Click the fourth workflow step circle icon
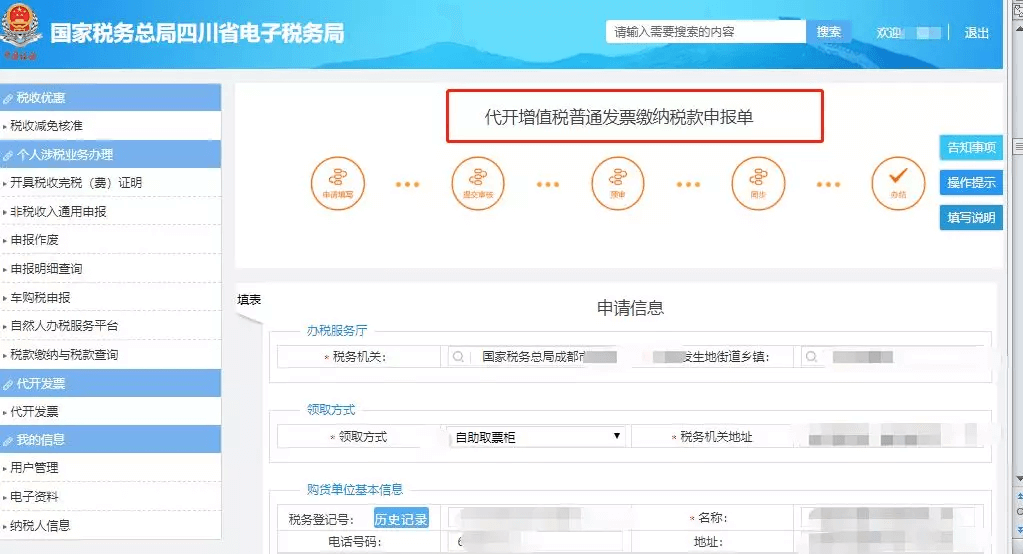The image size is (1023, 554). click(x=757, y=183)
